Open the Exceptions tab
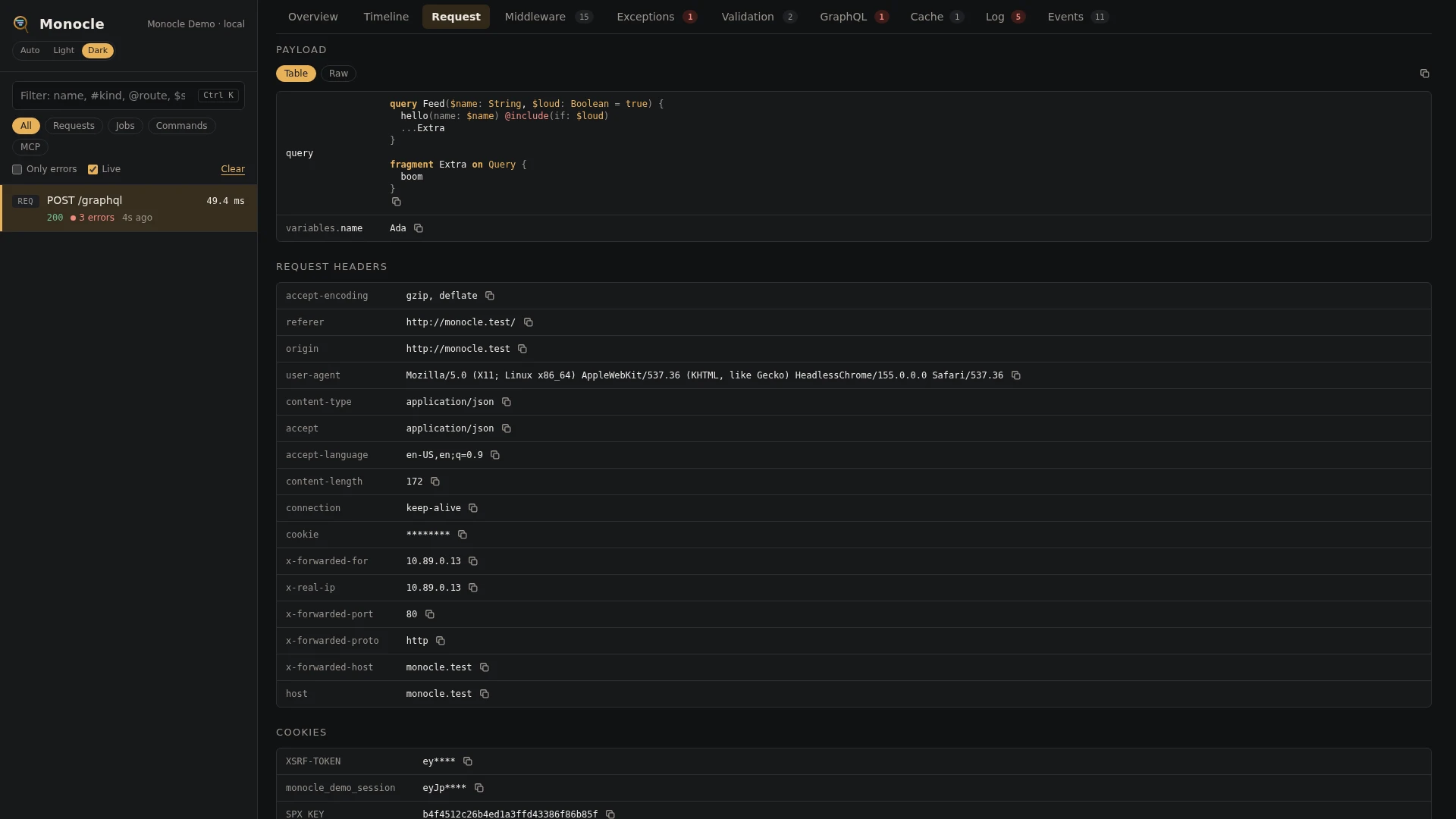 (657, 17)
